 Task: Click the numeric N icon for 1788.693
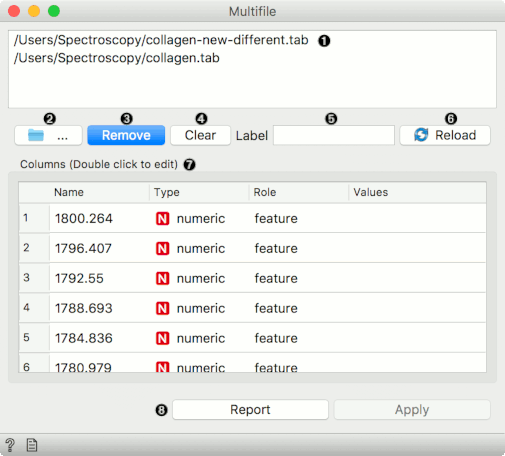(163, 309)
